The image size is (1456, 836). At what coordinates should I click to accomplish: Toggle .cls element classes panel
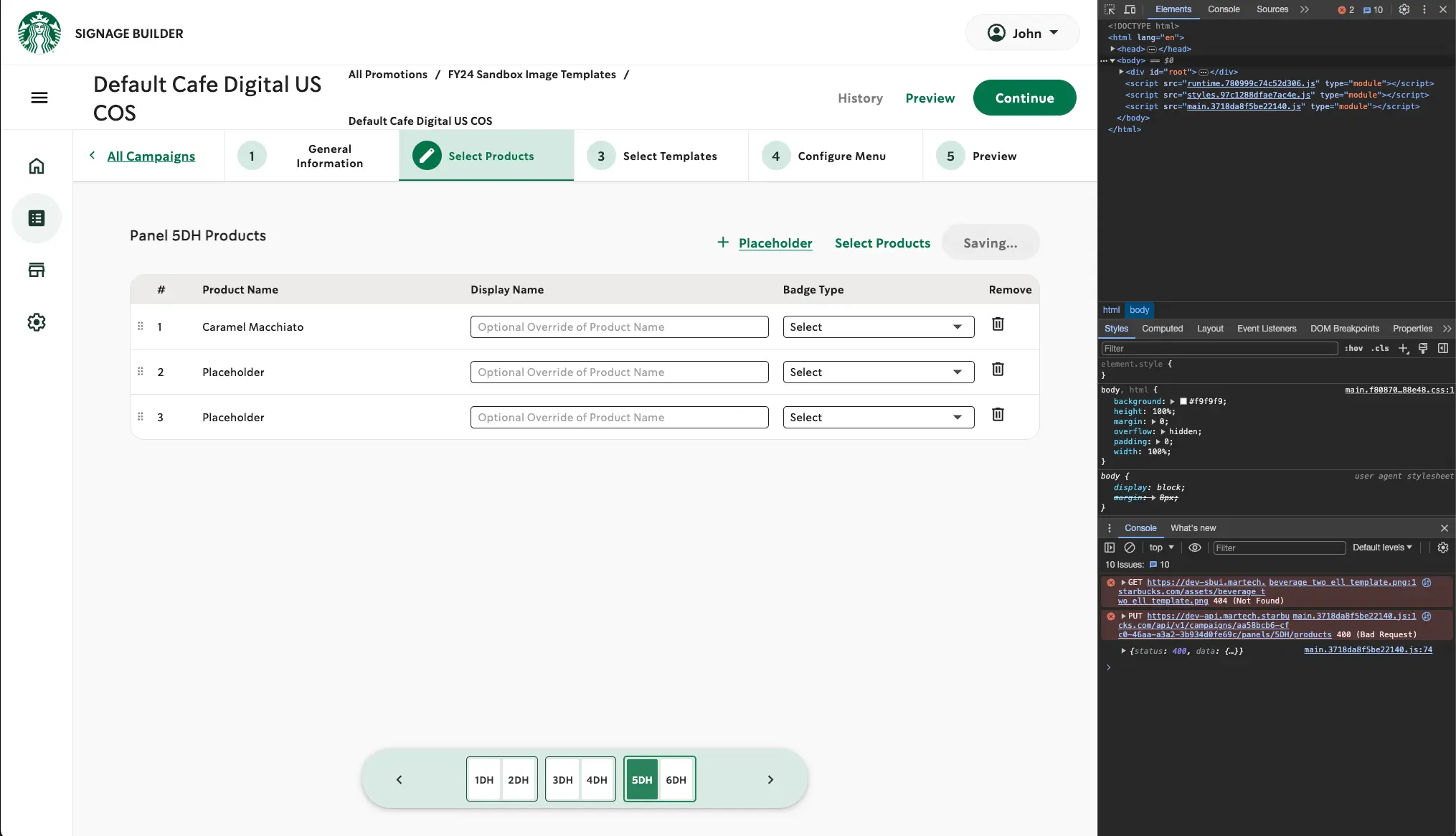pos(1380,349)
